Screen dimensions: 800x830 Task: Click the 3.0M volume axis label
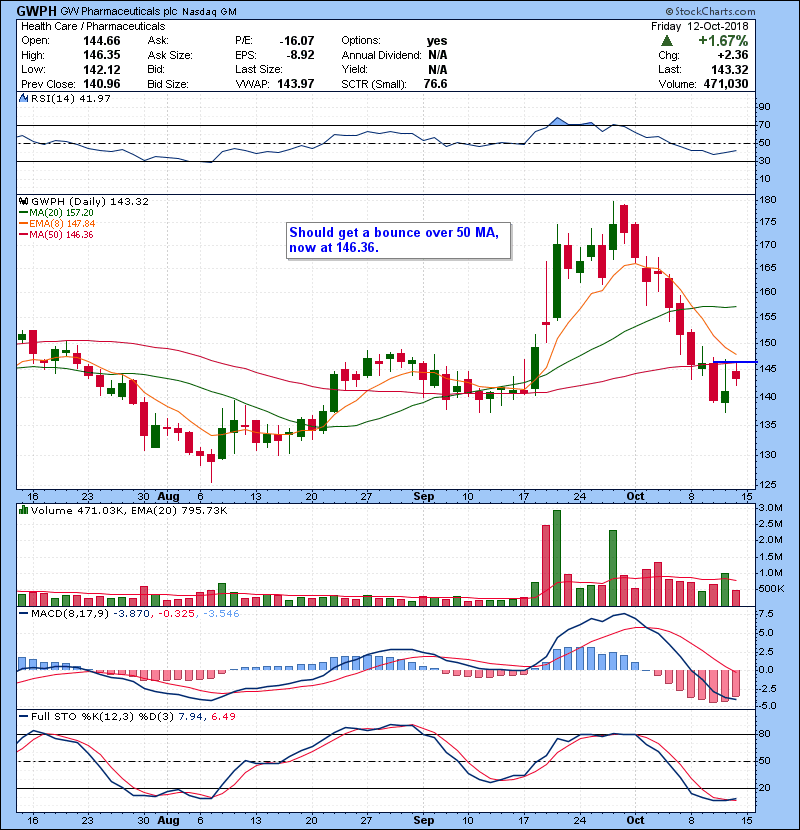coord(771,508)
